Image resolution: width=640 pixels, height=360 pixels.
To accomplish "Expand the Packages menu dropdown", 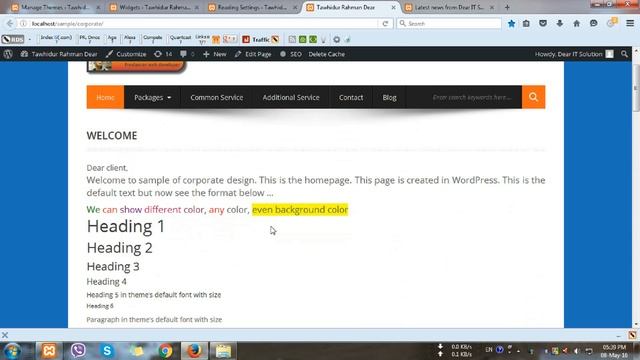I will (x=152, y=97).
